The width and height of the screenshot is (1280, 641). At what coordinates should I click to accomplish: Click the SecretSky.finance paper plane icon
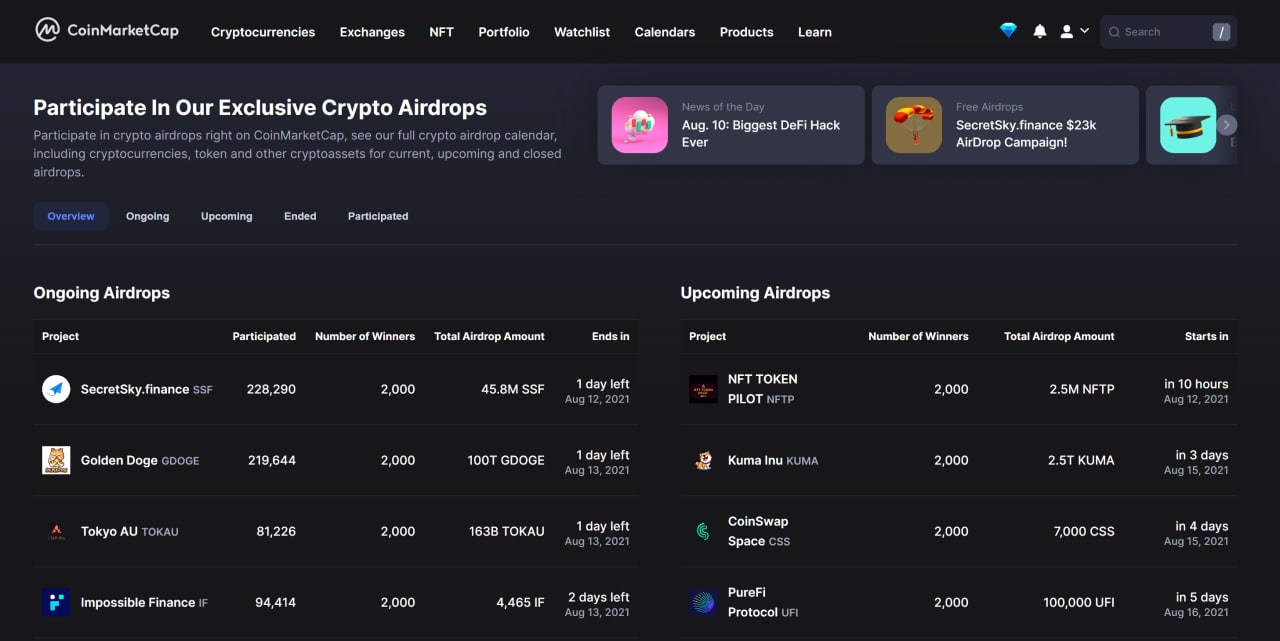pyautogui.click(x=56, y=389)
